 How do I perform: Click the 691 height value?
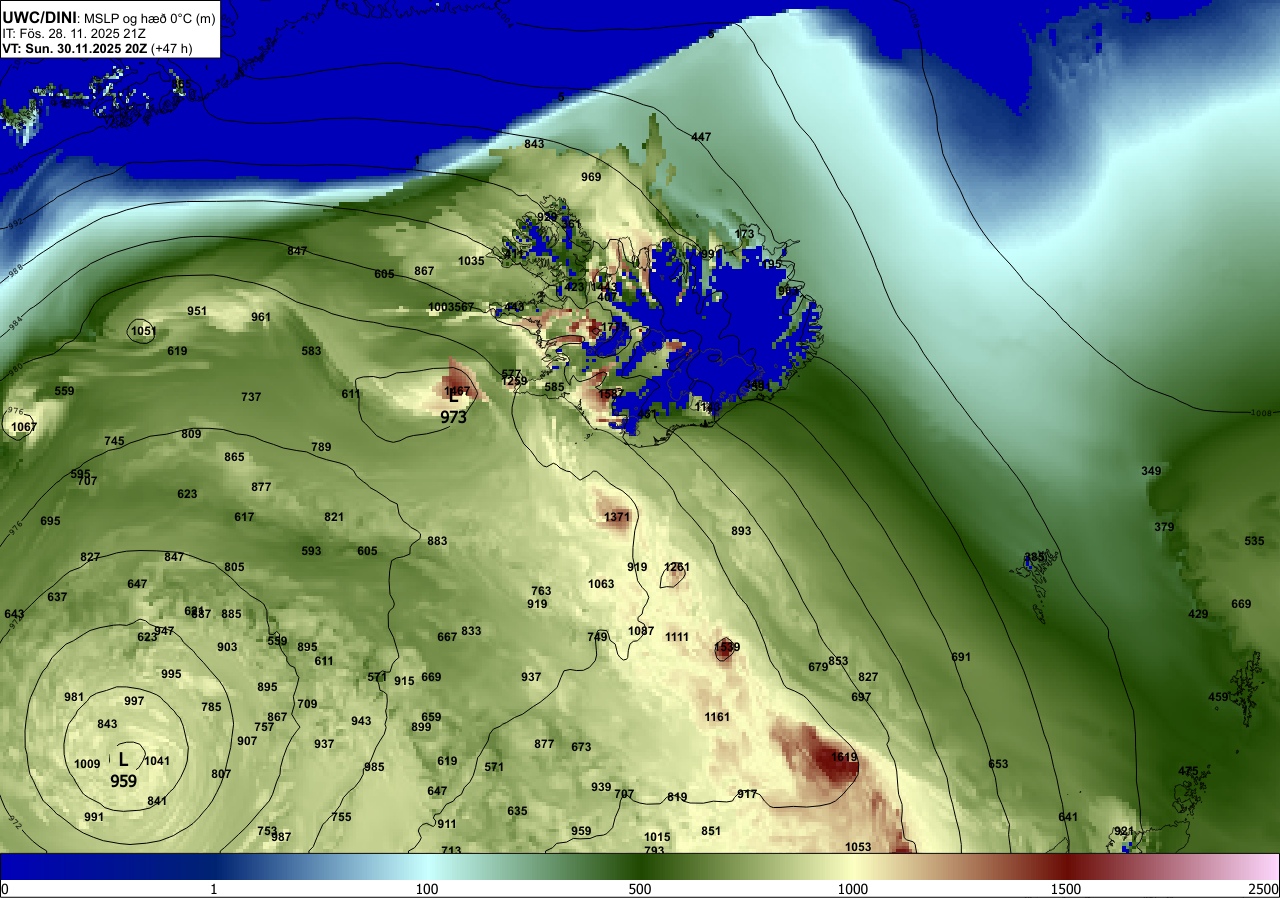point(961,657)
